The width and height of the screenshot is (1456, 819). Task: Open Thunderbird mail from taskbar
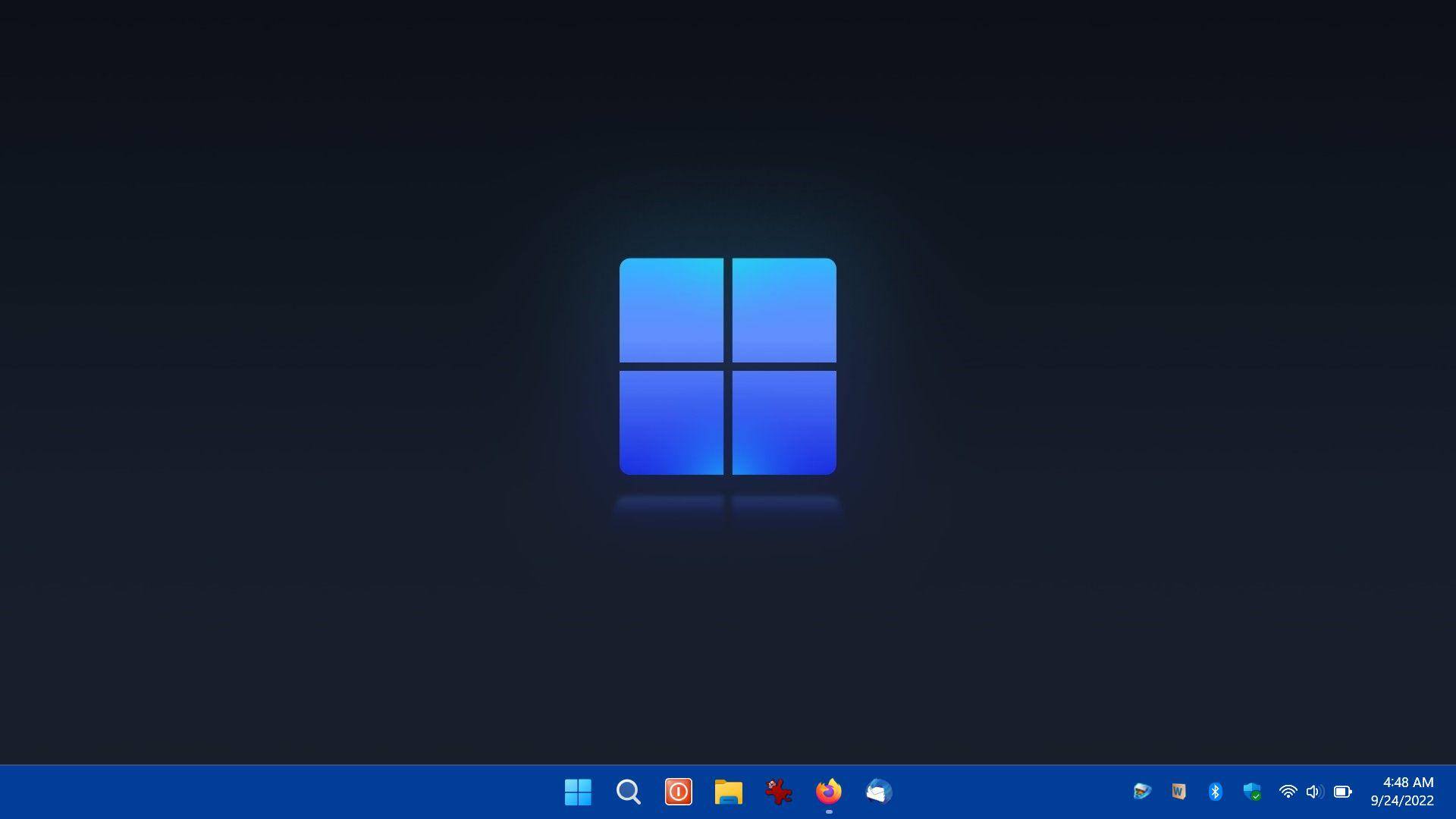point(878,792)
